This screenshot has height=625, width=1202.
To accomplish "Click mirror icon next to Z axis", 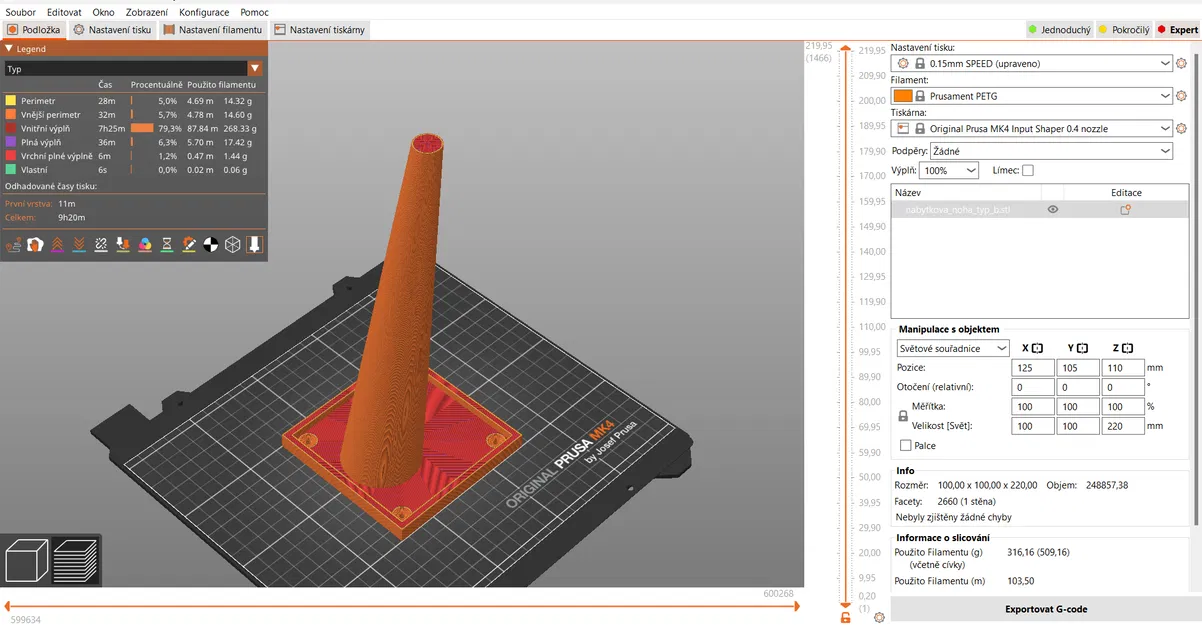I will point(1127,348).
